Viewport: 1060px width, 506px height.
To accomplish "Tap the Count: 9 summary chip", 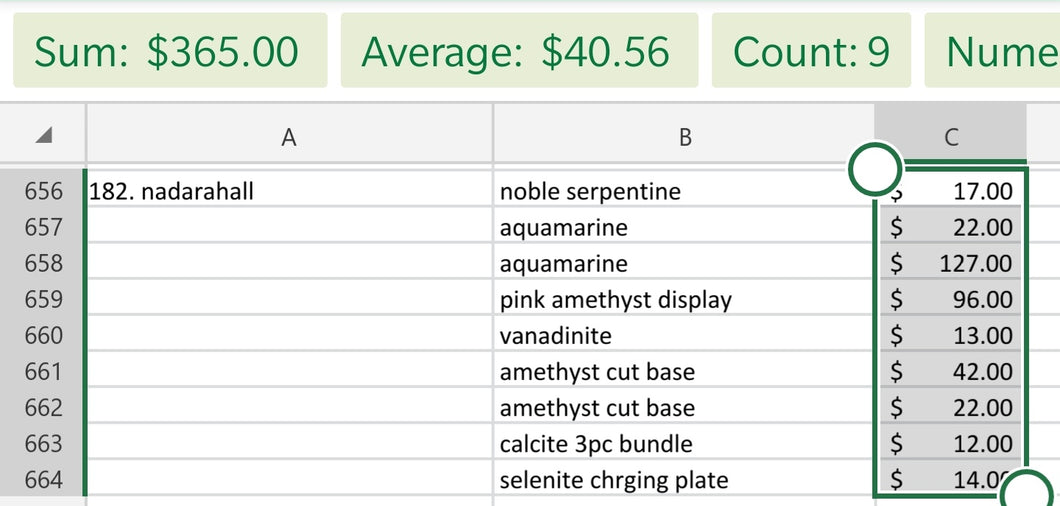I will click(811, 51).
